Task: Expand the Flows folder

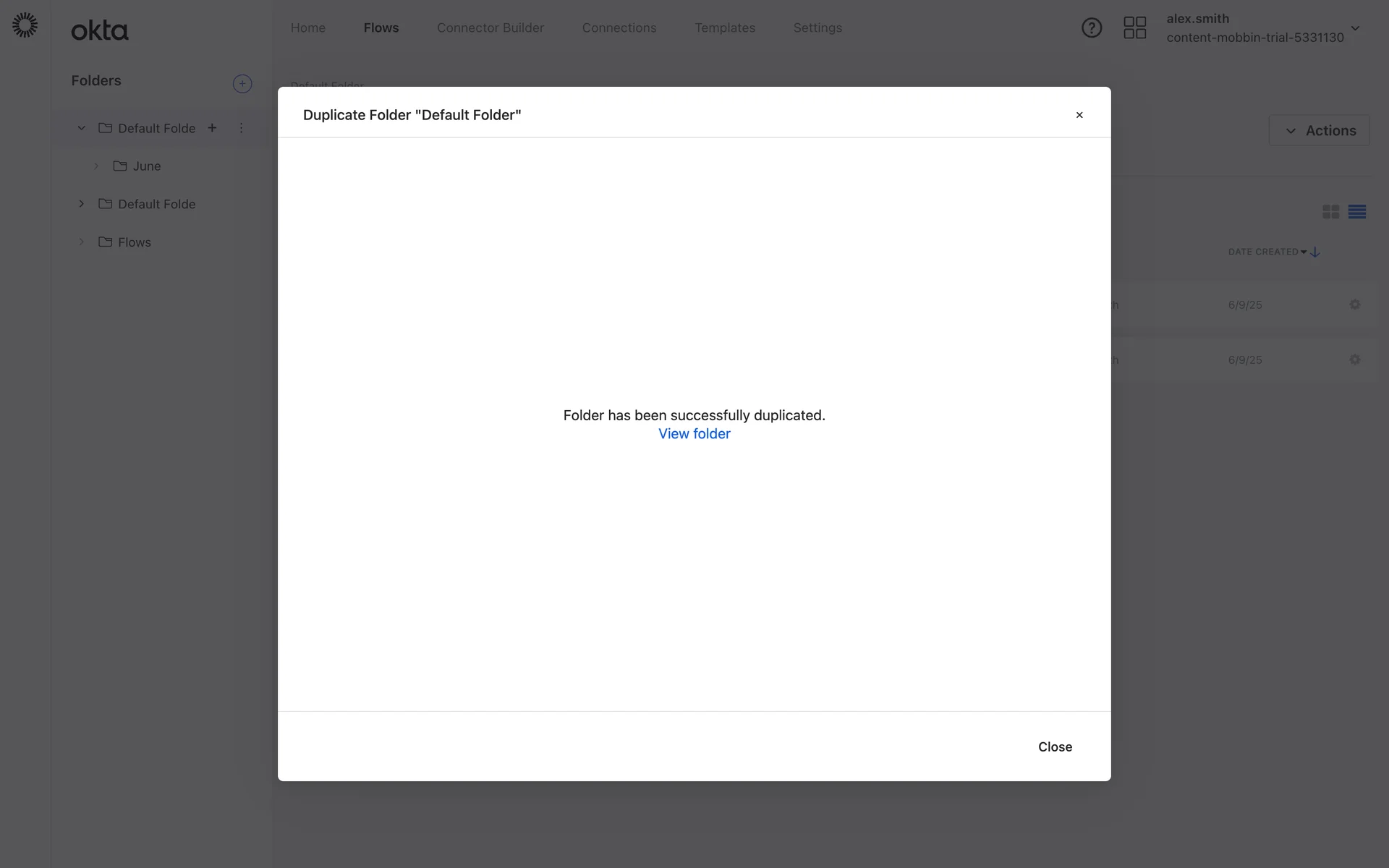Action: 82,242
